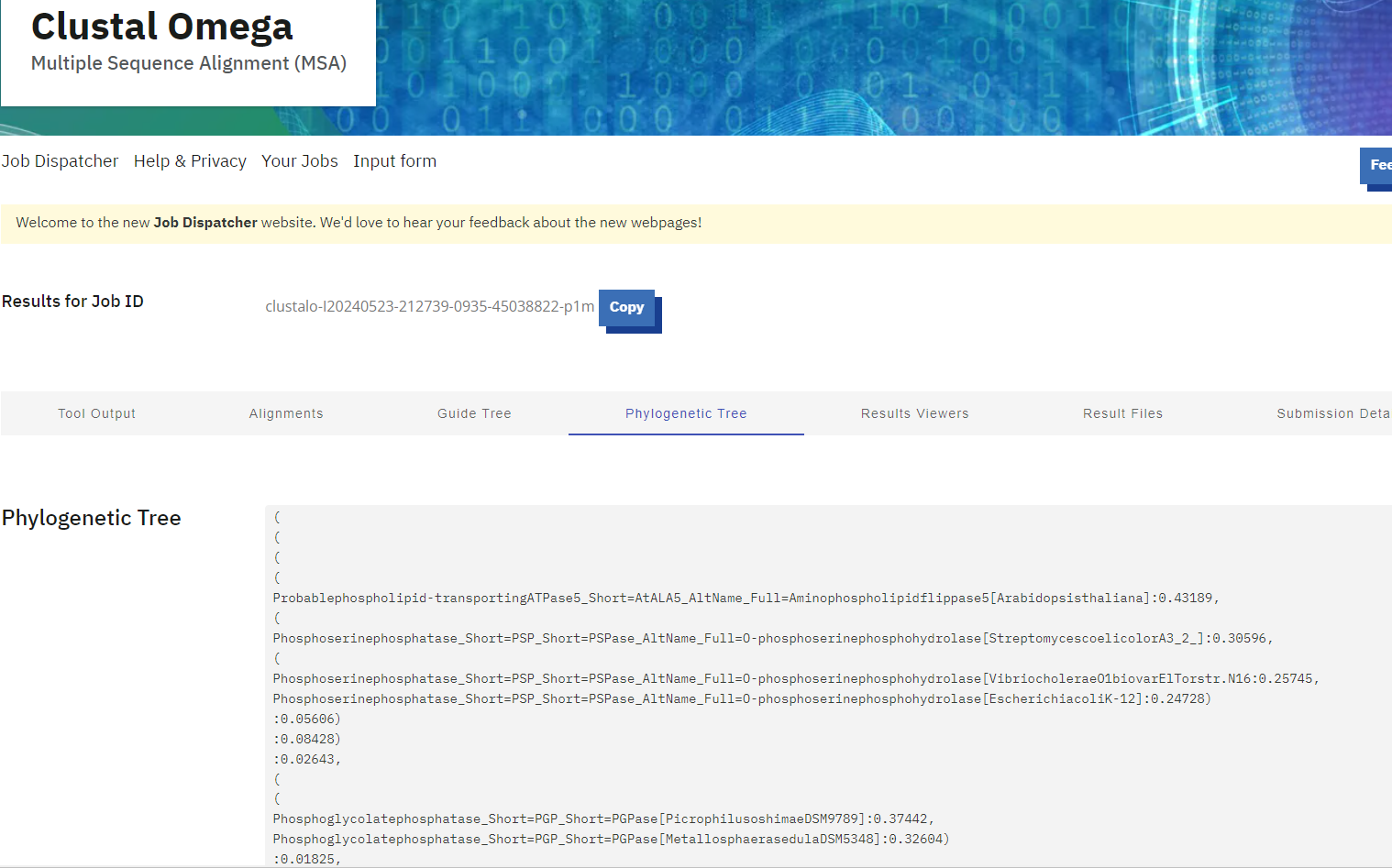Screen dimensions: 1392x868
Task: Click the EscherichiacoliK-12 phosphoserinephosphatase line
Action: point(742,699)
